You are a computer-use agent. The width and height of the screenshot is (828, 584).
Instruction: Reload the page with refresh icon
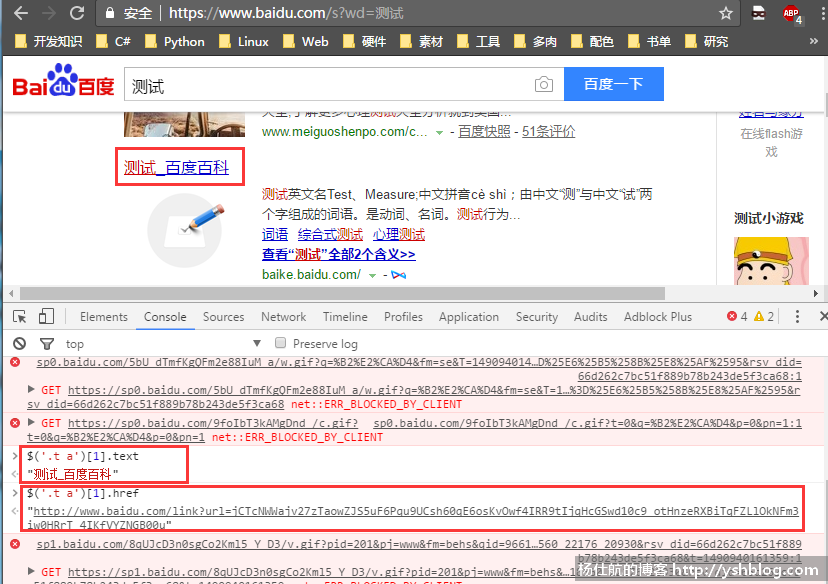click(77, 13)
